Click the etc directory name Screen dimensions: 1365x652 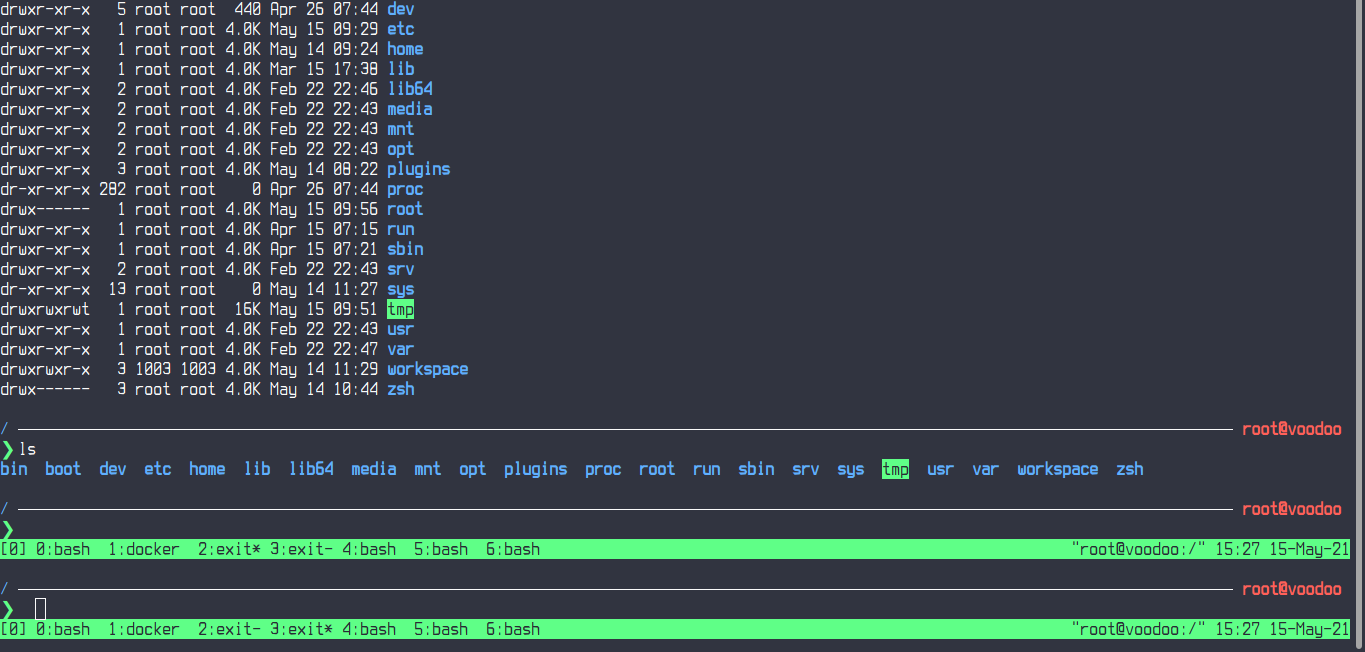point(157,468)
